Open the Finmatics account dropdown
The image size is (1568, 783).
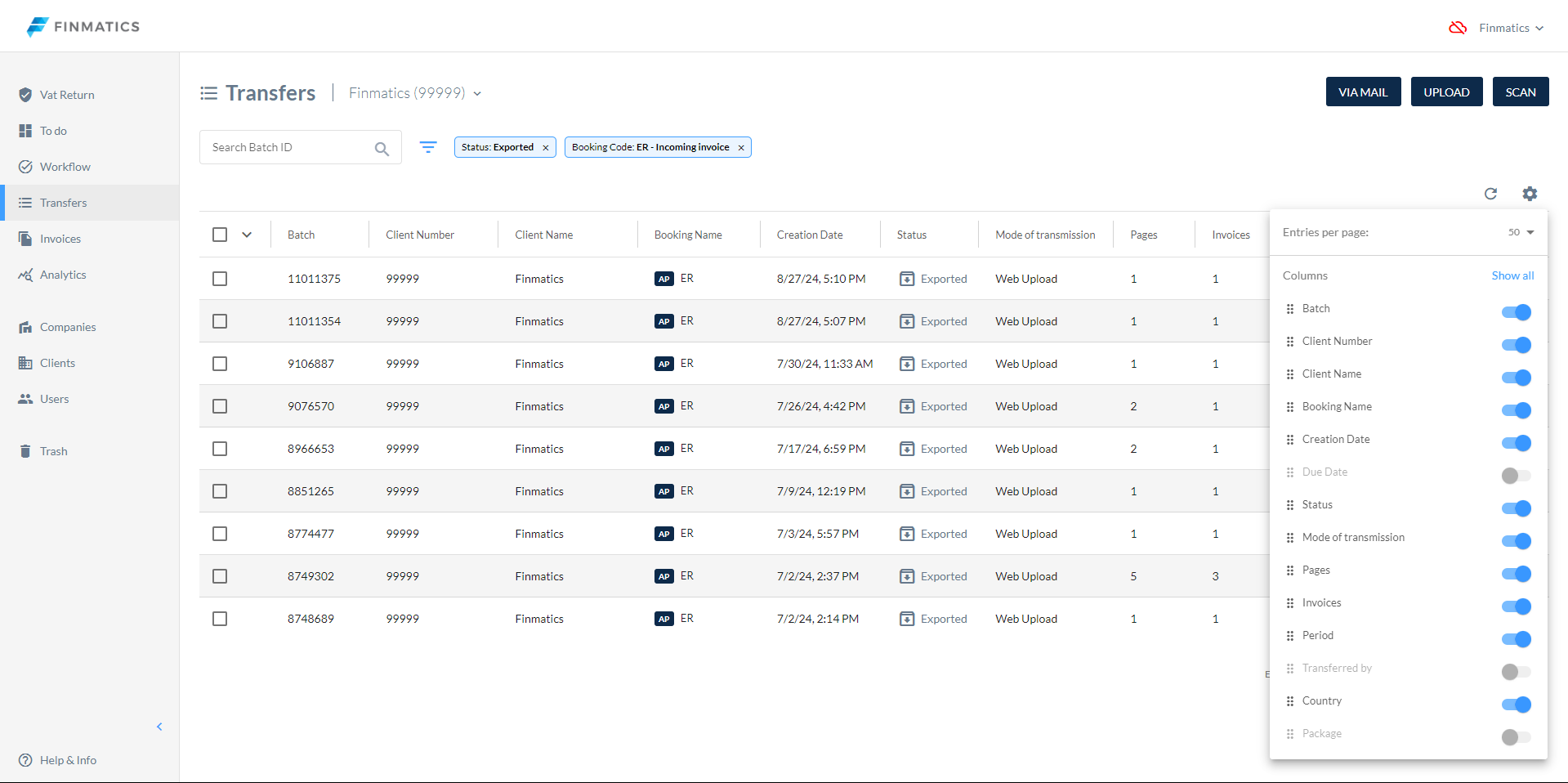tap(1512, 28)
